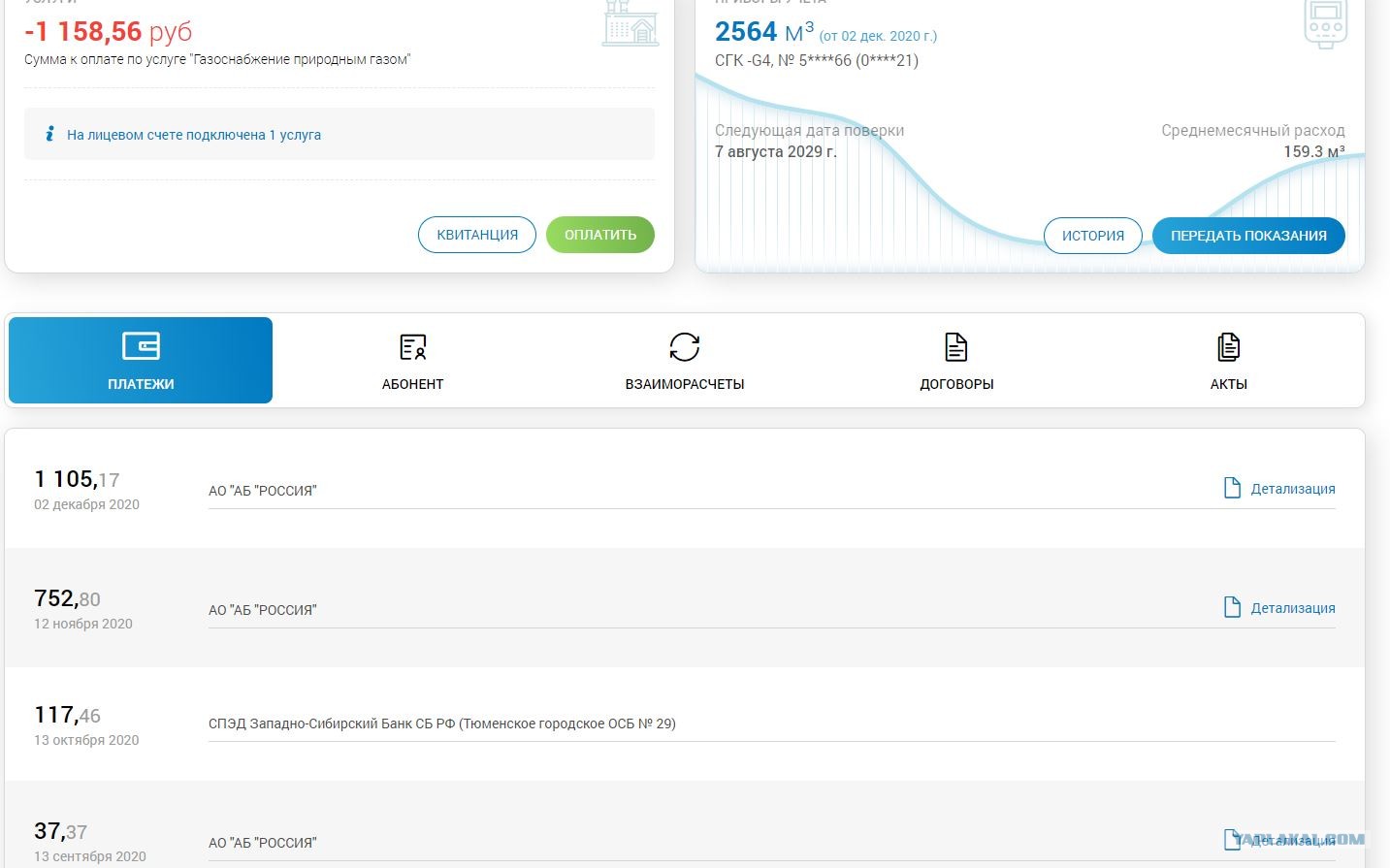The width and height of the screenshot is (1390, 868).
Task: Open the Платежи tab
Action: tap(141, 360)
